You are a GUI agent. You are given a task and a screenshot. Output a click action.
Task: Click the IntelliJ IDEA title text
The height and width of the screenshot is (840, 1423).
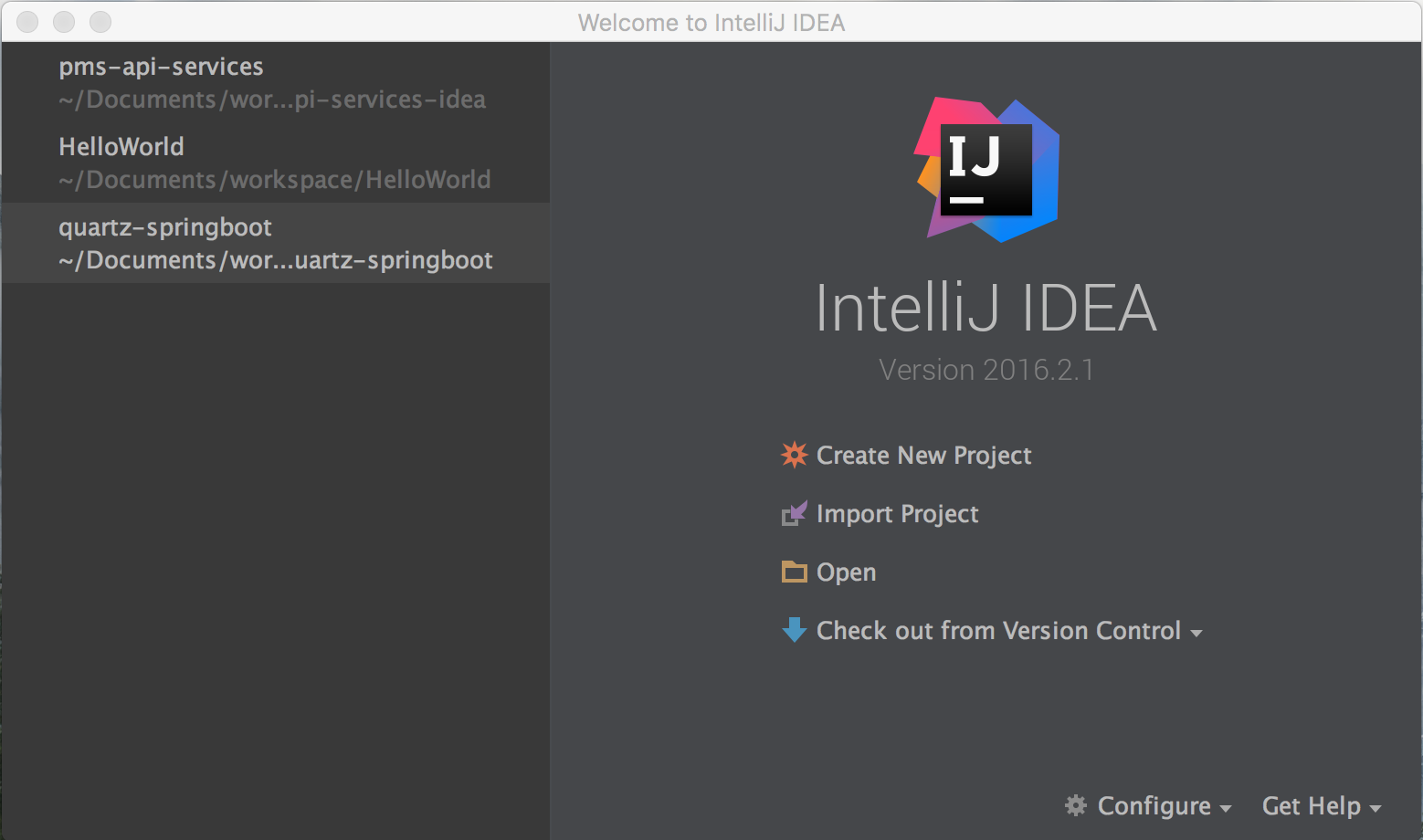tap(986, 308)
